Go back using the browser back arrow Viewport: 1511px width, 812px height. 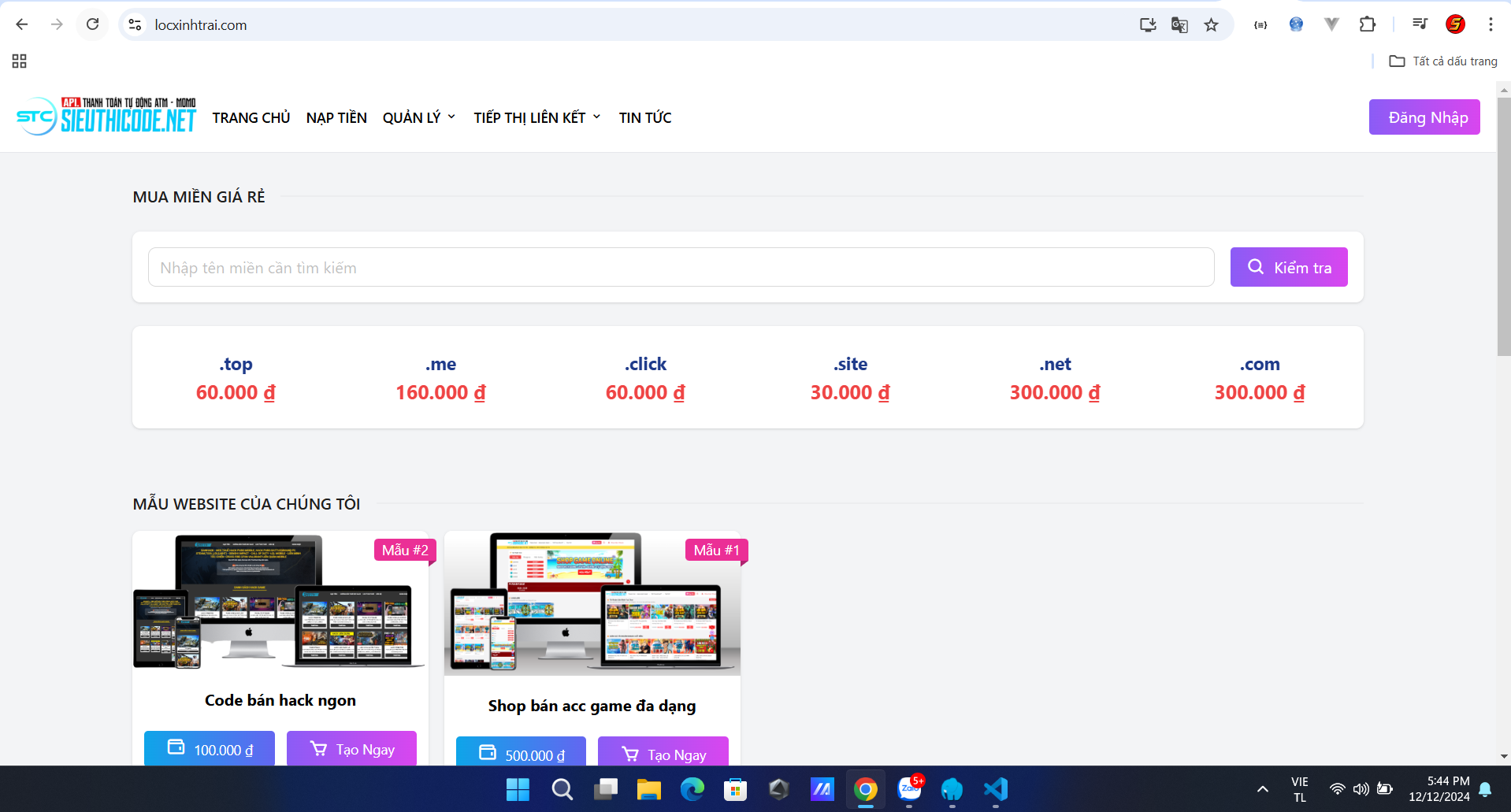21,24
